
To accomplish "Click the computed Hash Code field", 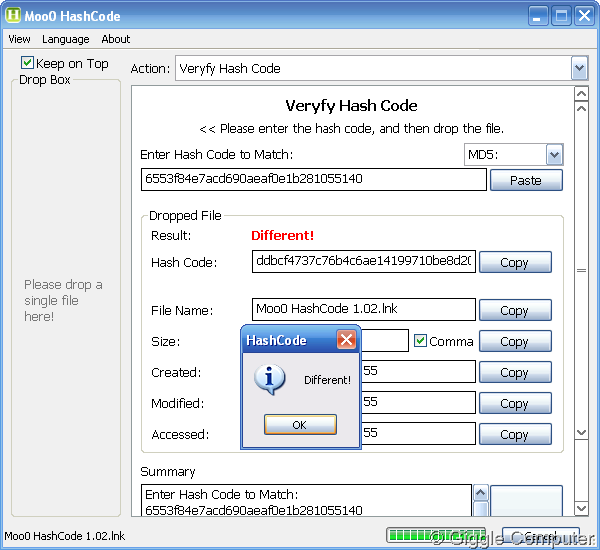I will pos(364,261).
